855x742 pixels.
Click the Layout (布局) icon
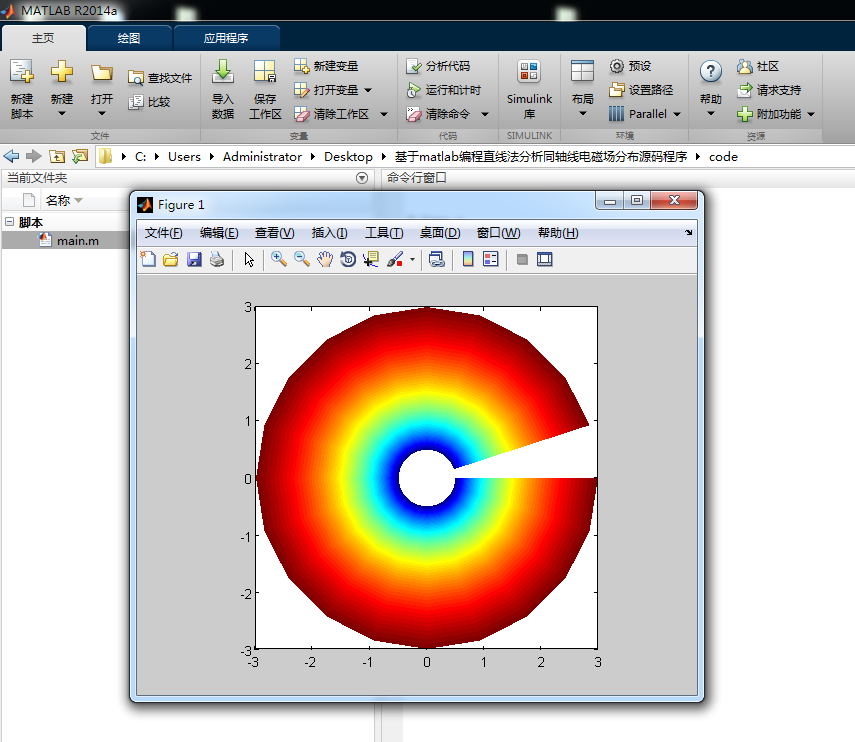click(x=582, y=71)
